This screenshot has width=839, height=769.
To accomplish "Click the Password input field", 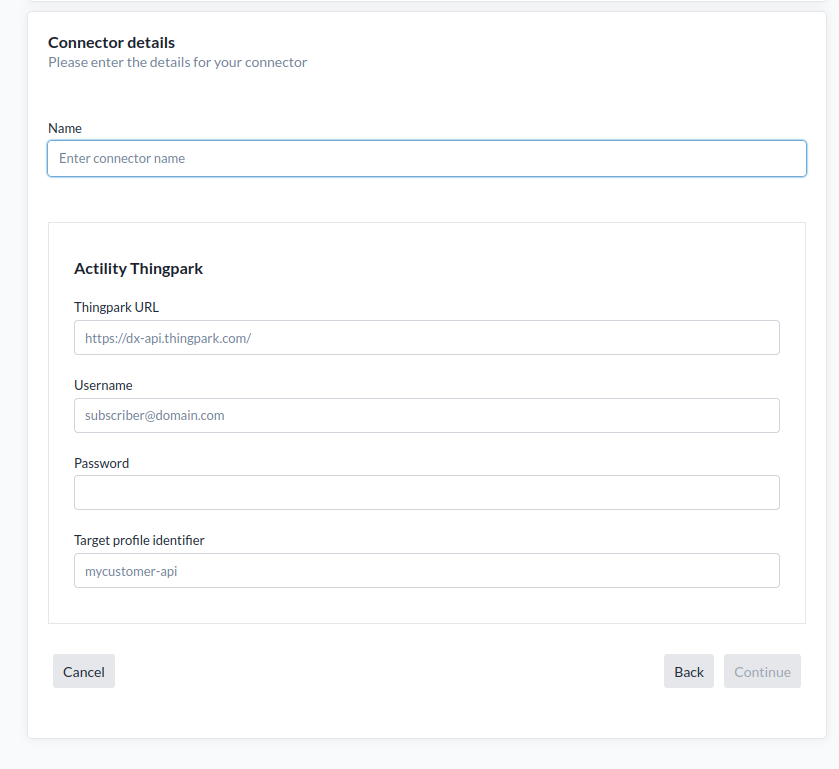I will (426, 492).
